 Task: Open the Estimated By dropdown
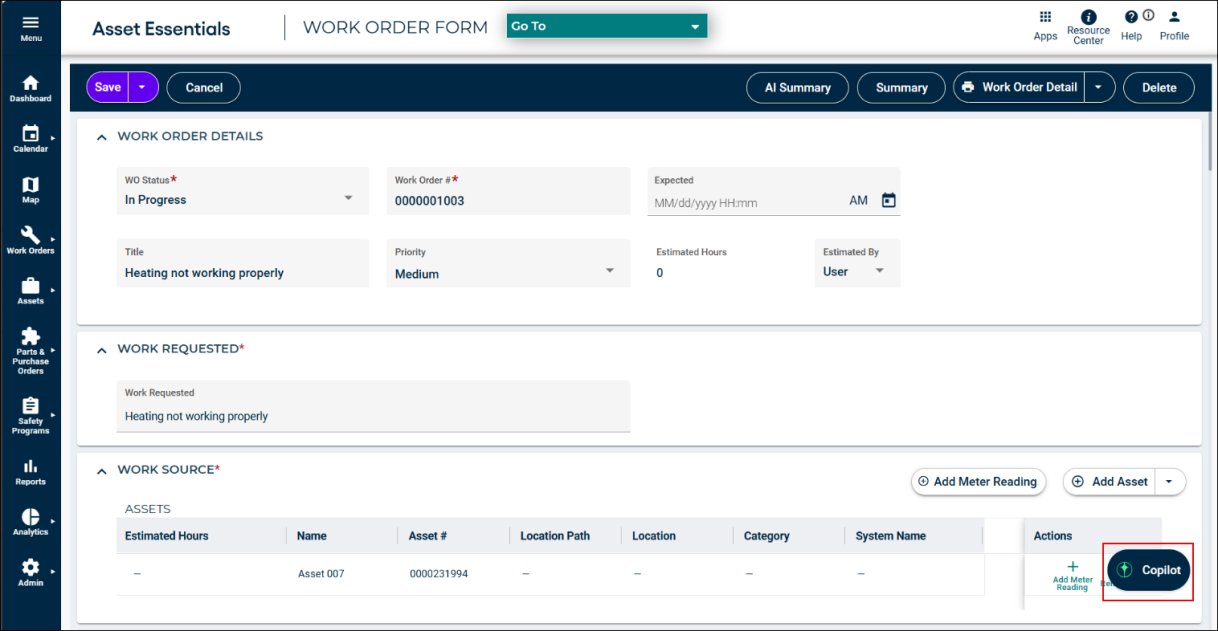(857, 263)
